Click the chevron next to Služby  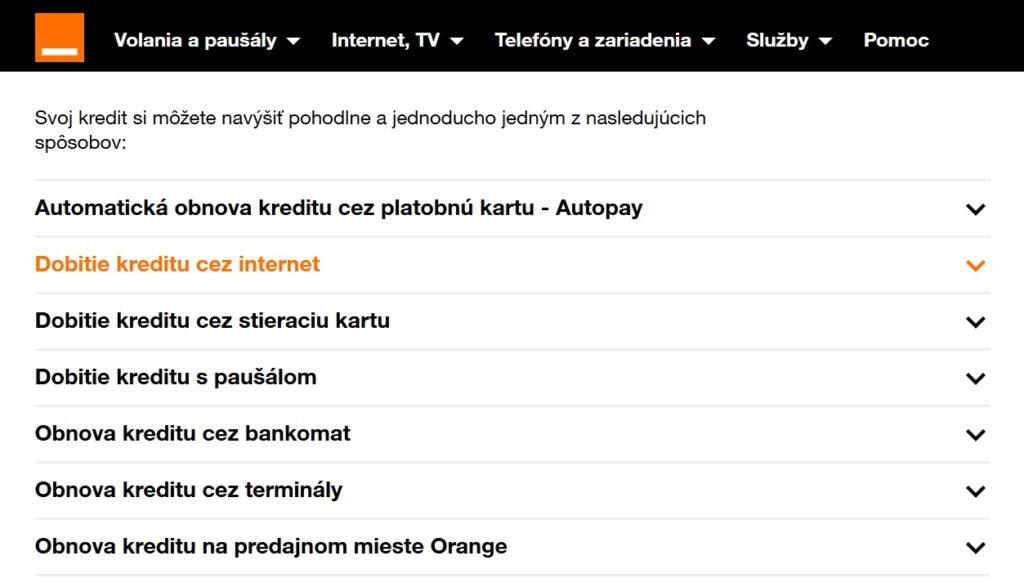pyautogui.click(x=825, y=42)
